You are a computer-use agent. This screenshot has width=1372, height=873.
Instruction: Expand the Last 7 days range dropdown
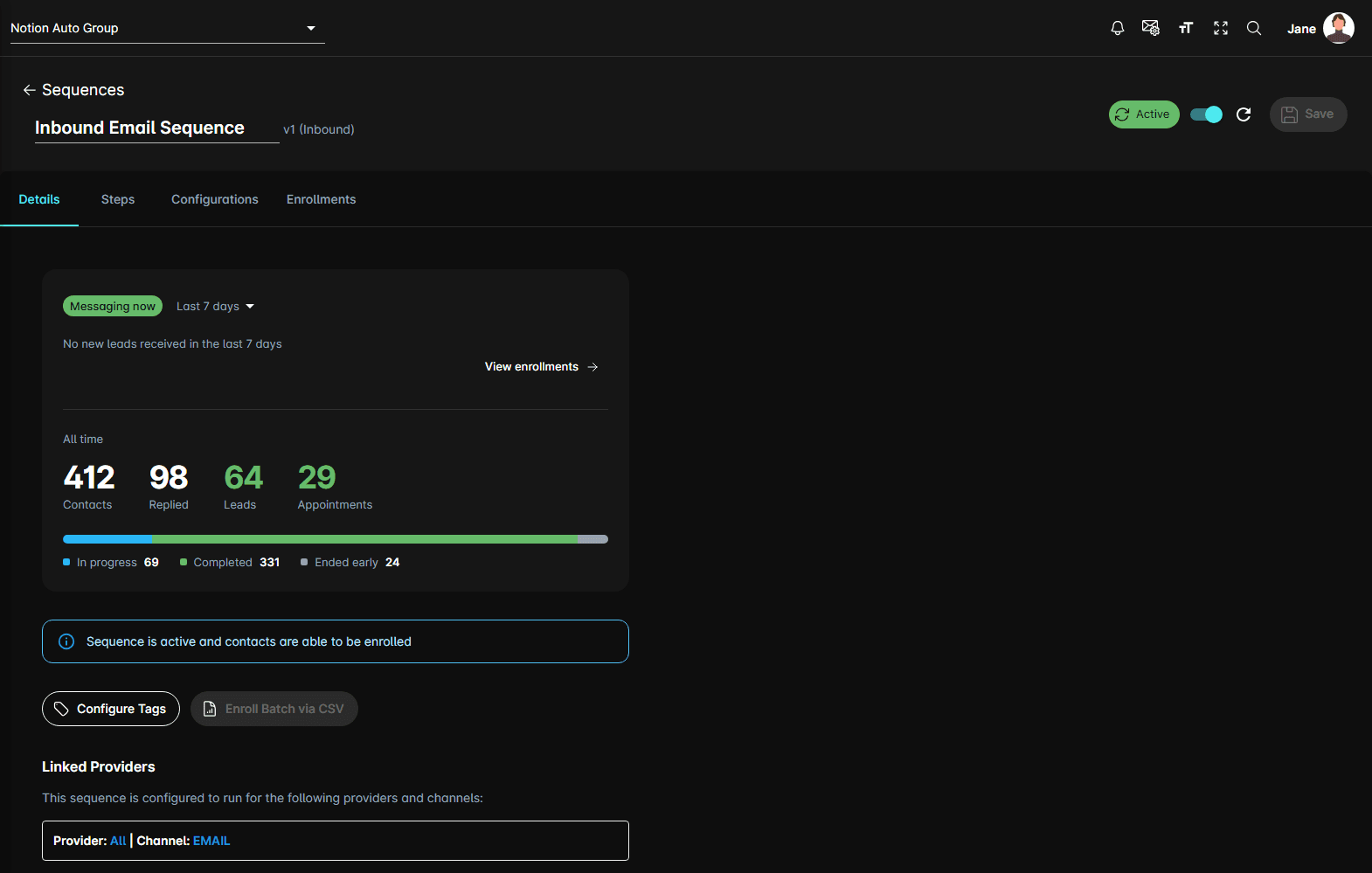click(x=215, y=307)
